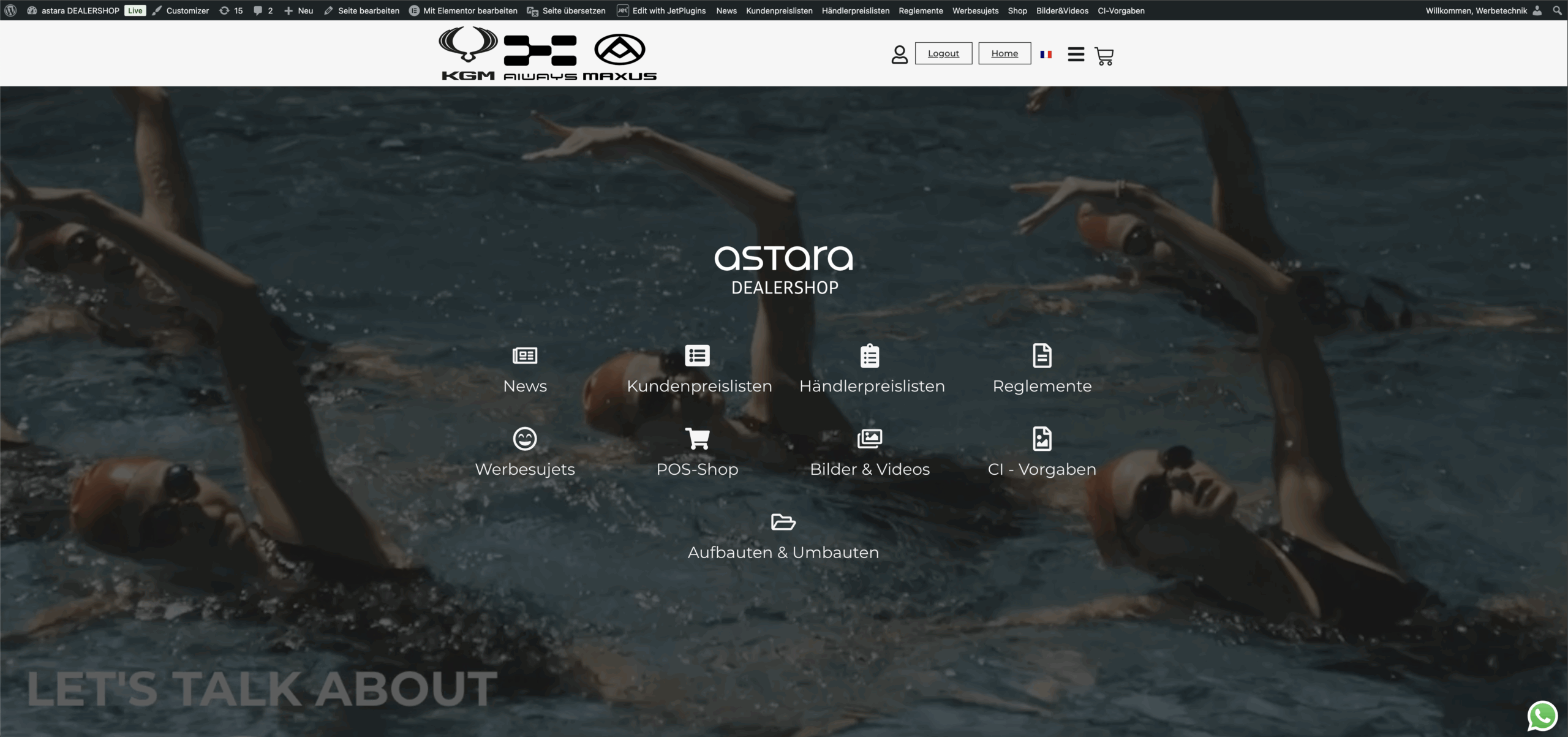
Task: Click Mit Elementor bearbeiten
Action: (x=470, y=10)
